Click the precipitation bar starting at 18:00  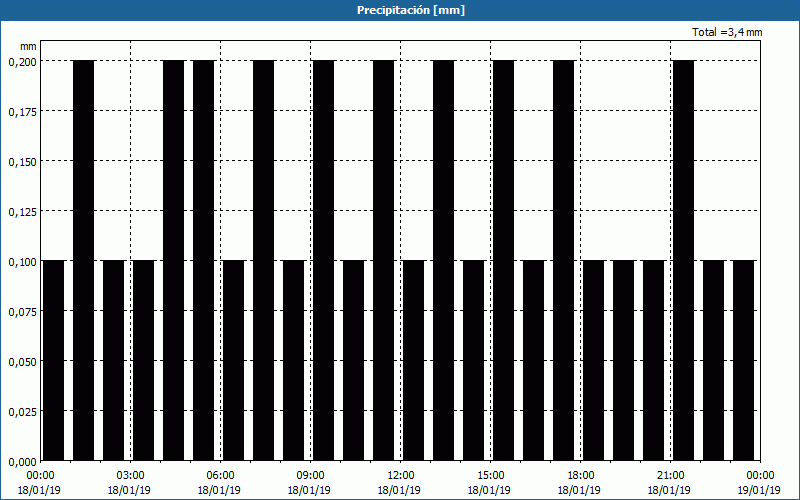coord(594,360)
